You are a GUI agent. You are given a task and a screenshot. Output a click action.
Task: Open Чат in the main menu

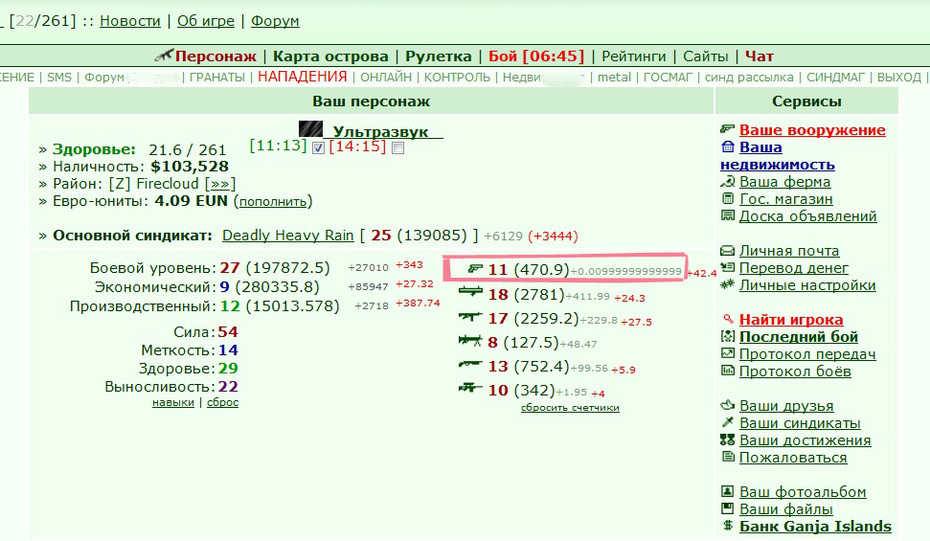(759, 56)
